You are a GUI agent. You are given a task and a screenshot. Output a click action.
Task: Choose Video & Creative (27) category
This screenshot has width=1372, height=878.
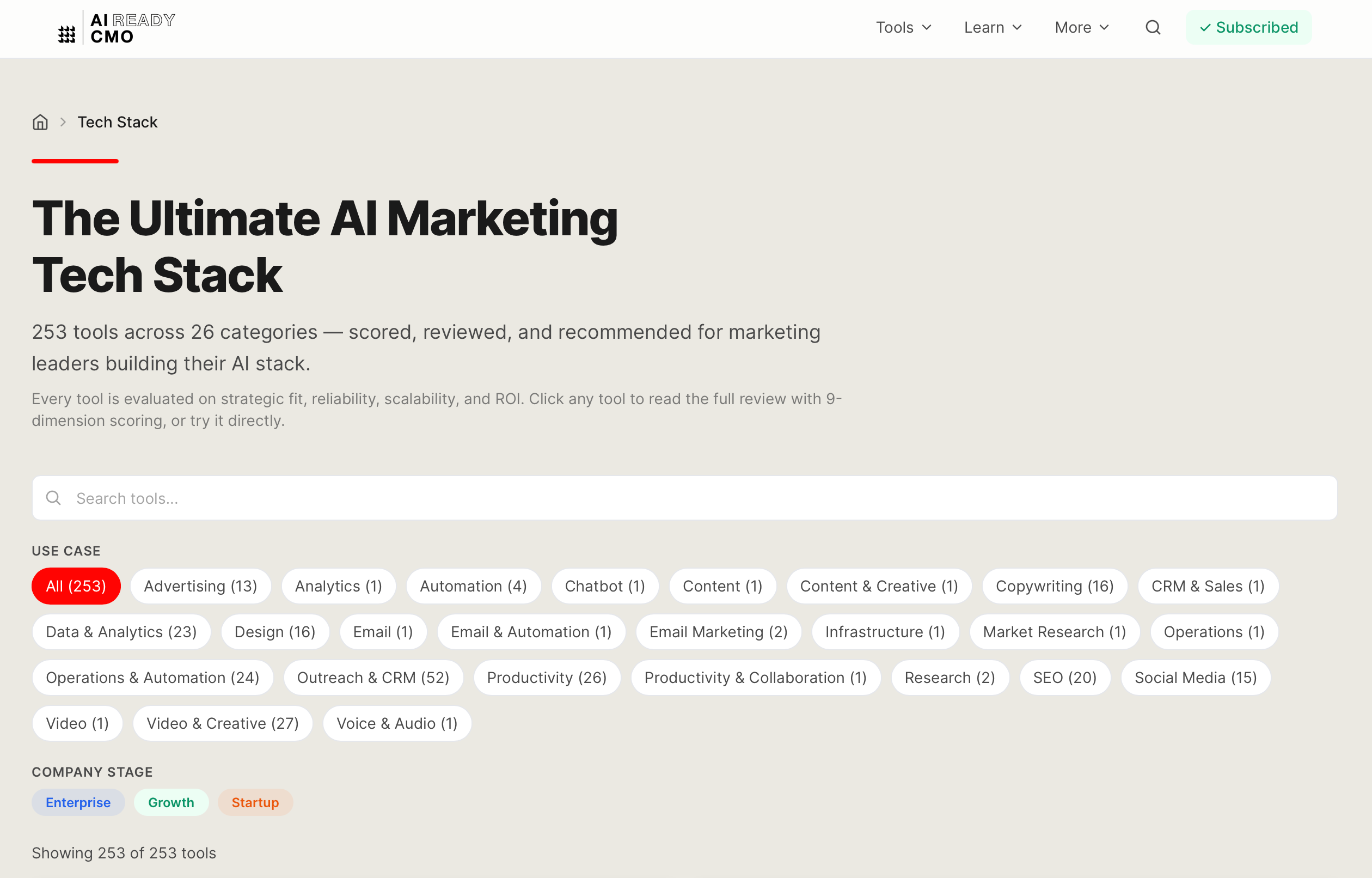(222, 723)
